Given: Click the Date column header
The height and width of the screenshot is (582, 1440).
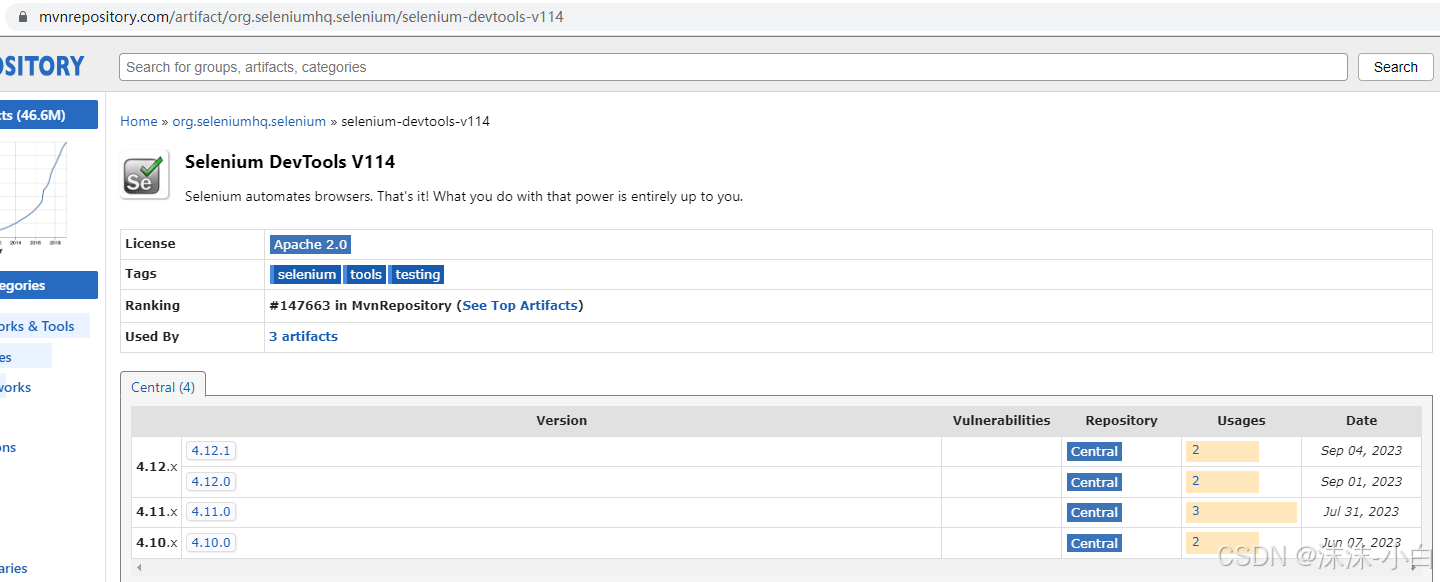Looking at the screenshot, I should (x=1361, y=421).
